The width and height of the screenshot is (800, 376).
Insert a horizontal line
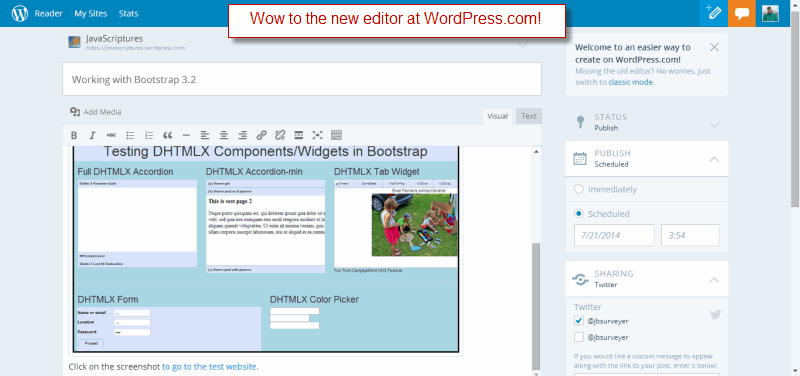click(x=186, y=135)
